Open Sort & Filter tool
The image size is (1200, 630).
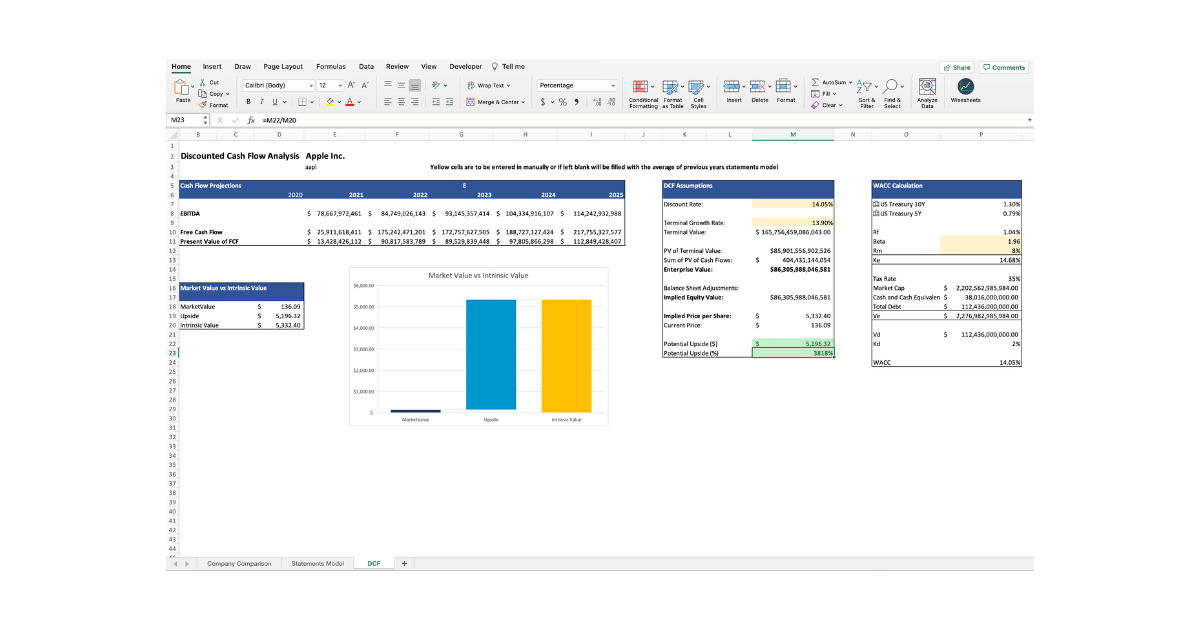coord(866,88)
